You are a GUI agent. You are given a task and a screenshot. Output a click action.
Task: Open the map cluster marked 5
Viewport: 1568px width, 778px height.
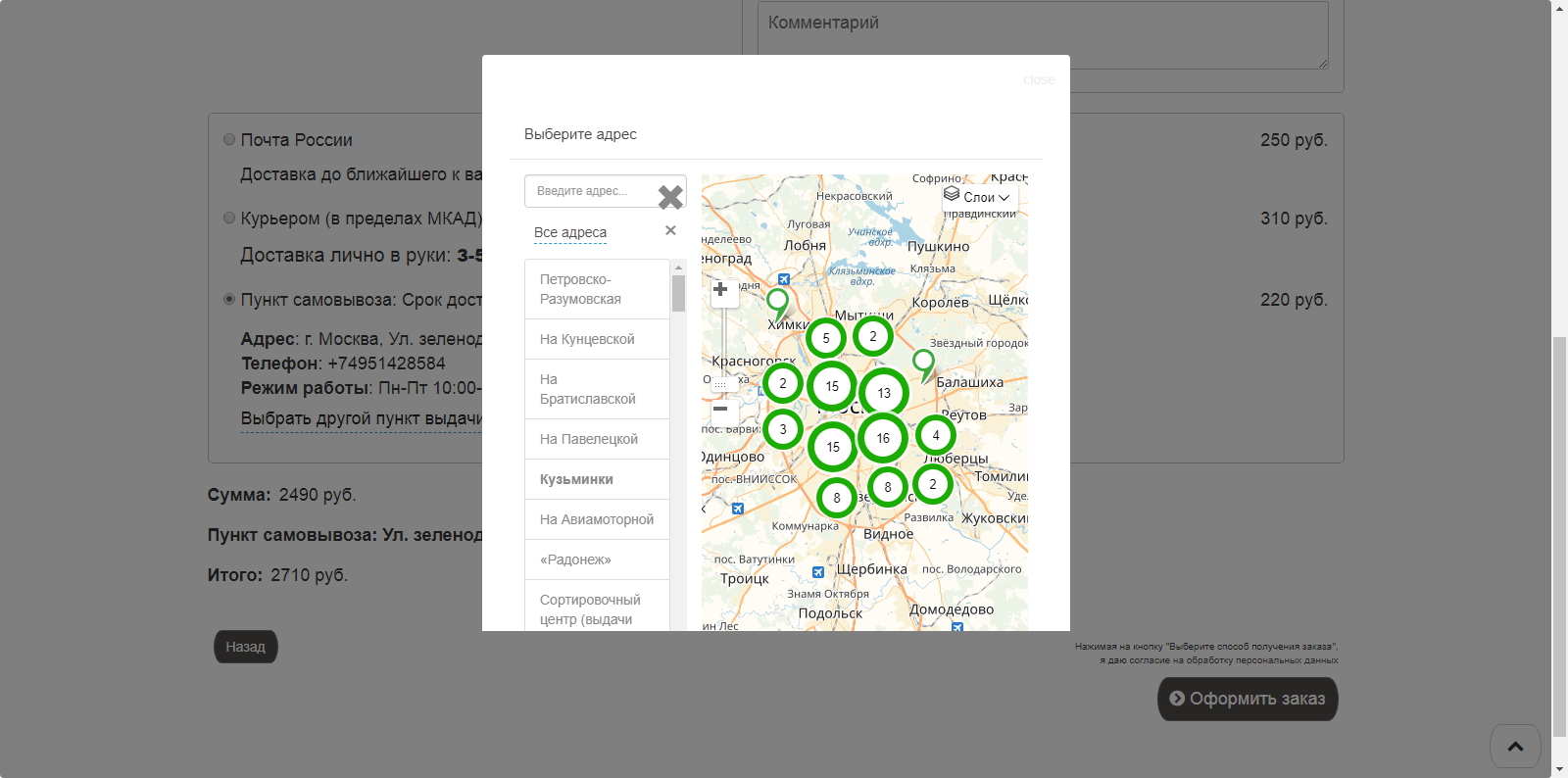point(826,338)
